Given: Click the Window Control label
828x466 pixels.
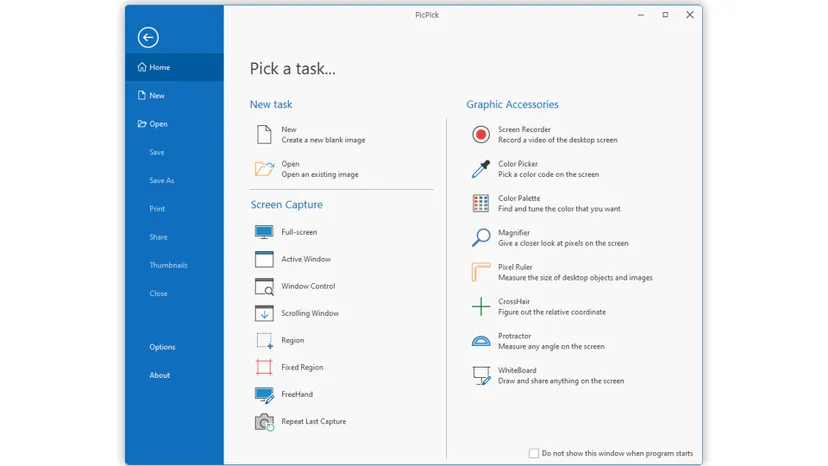Looking at the screenshot, I should tap(308, 286).
